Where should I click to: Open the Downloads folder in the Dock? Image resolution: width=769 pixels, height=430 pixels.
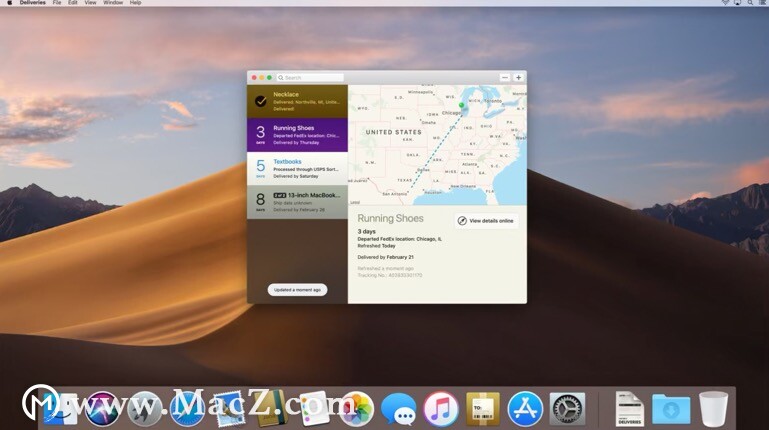pos(671,408)
